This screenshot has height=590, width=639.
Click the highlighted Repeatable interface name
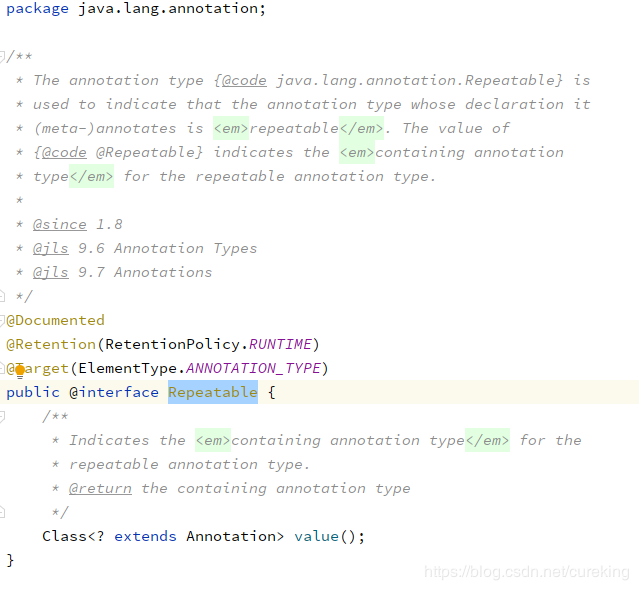pyautogui.click(x=212, y=392)
